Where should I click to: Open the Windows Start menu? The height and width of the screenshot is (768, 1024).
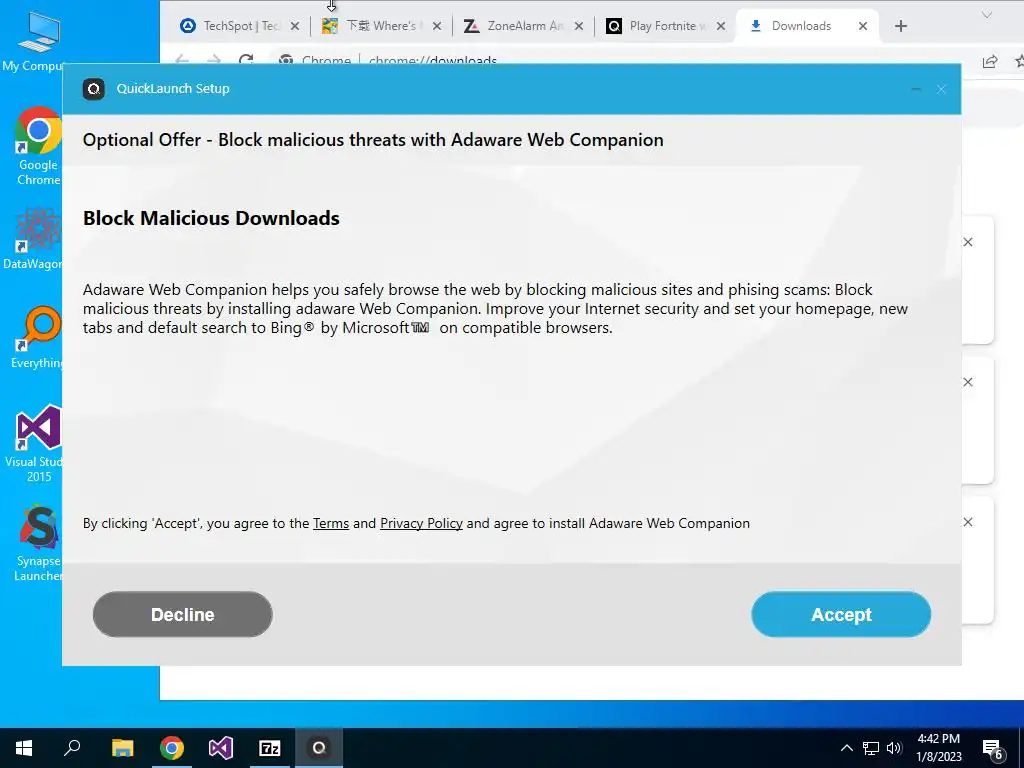pyautogui.click(x=24, y=748)
